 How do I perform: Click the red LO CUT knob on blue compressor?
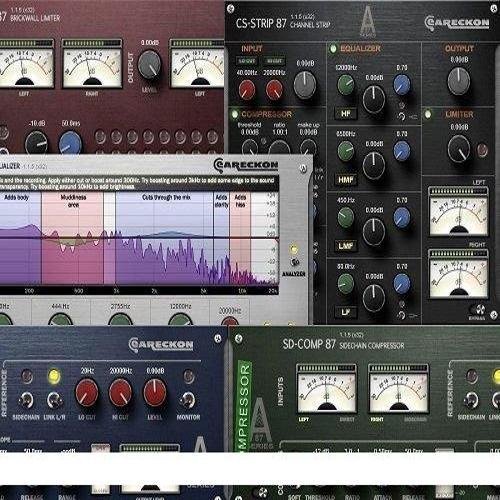tap(86, 393)
